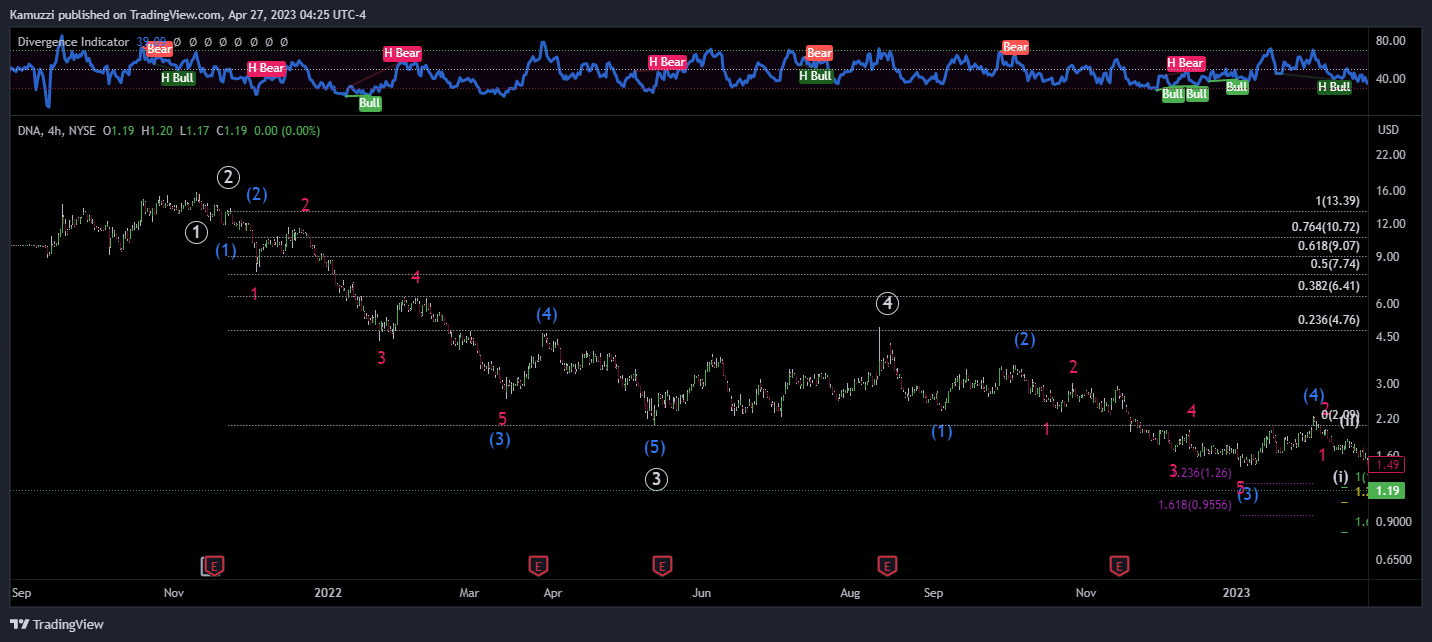Viewport: 1432px width, 642px height.
Task: Select the blue (2) label beside circled 2
Action: [257, 194]
